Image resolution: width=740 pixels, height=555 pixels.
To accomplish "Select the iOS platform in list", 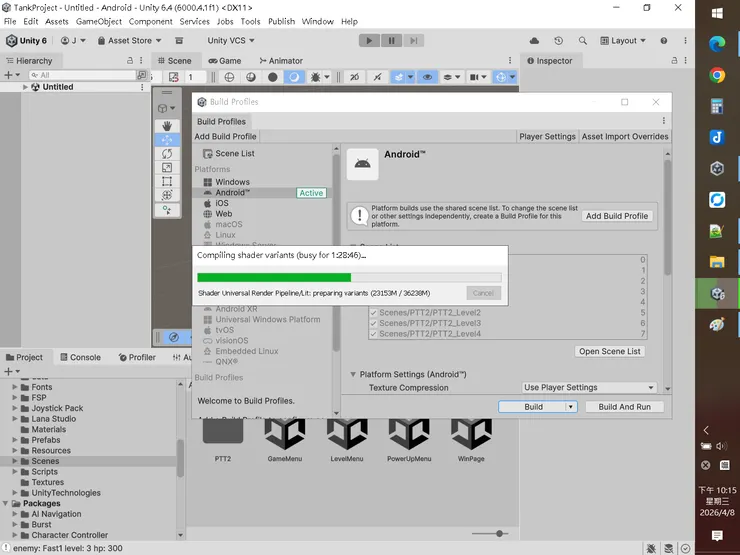I will (222, 203).
